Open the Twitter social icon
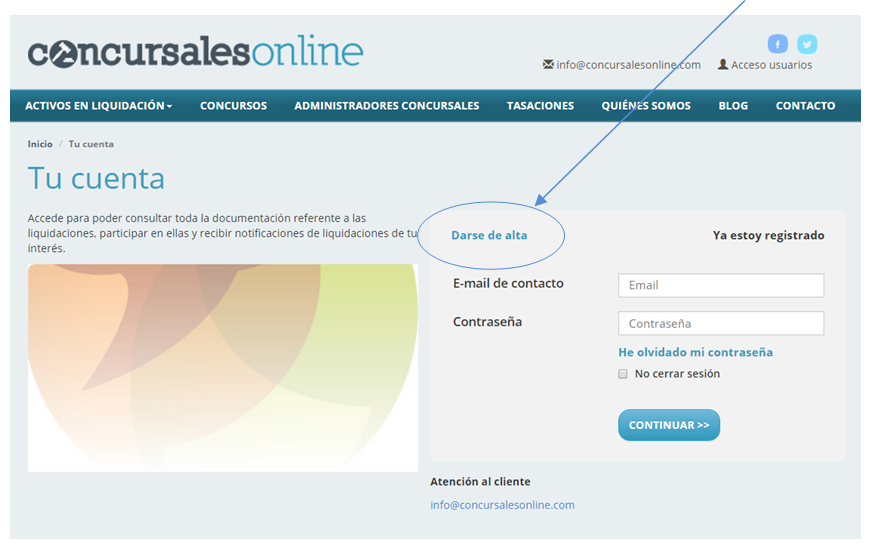873x548 pixels. 807,43
